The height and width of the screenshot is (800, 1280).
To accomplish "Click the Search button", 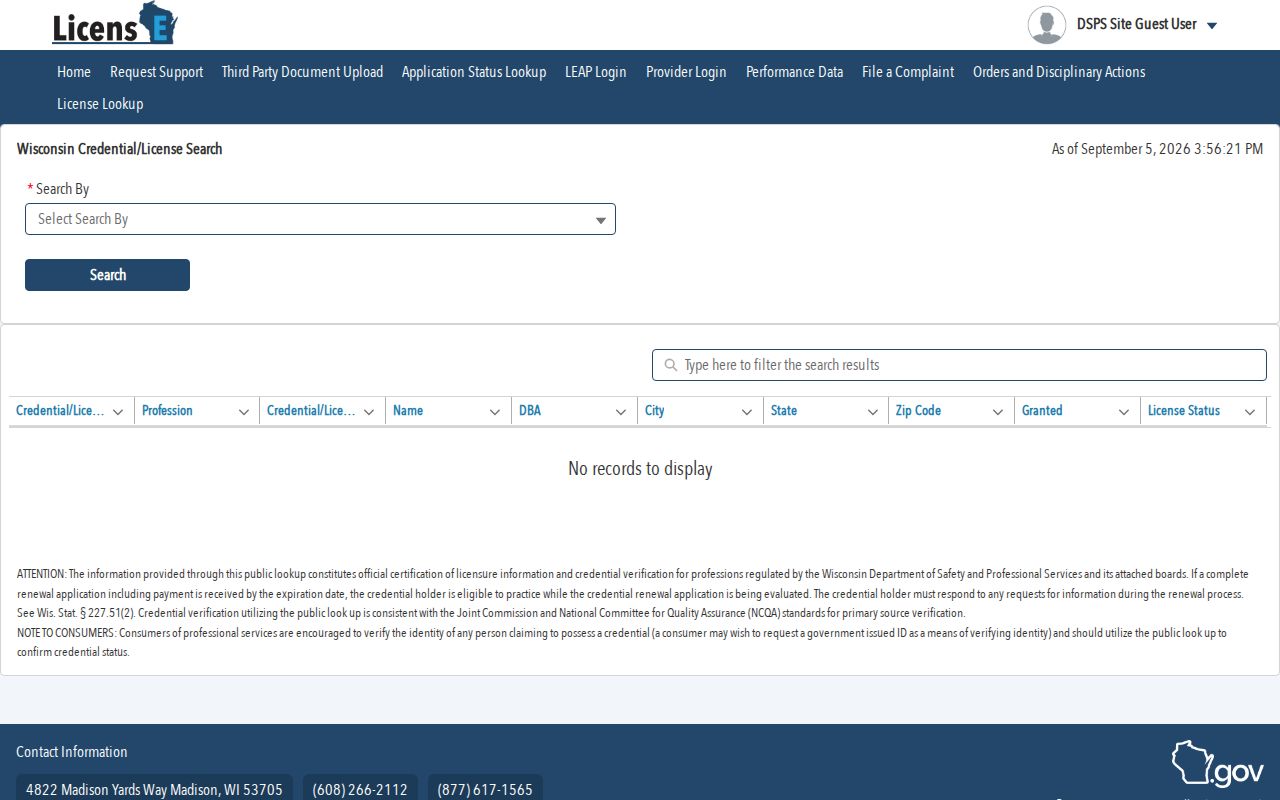I will 107,275.
